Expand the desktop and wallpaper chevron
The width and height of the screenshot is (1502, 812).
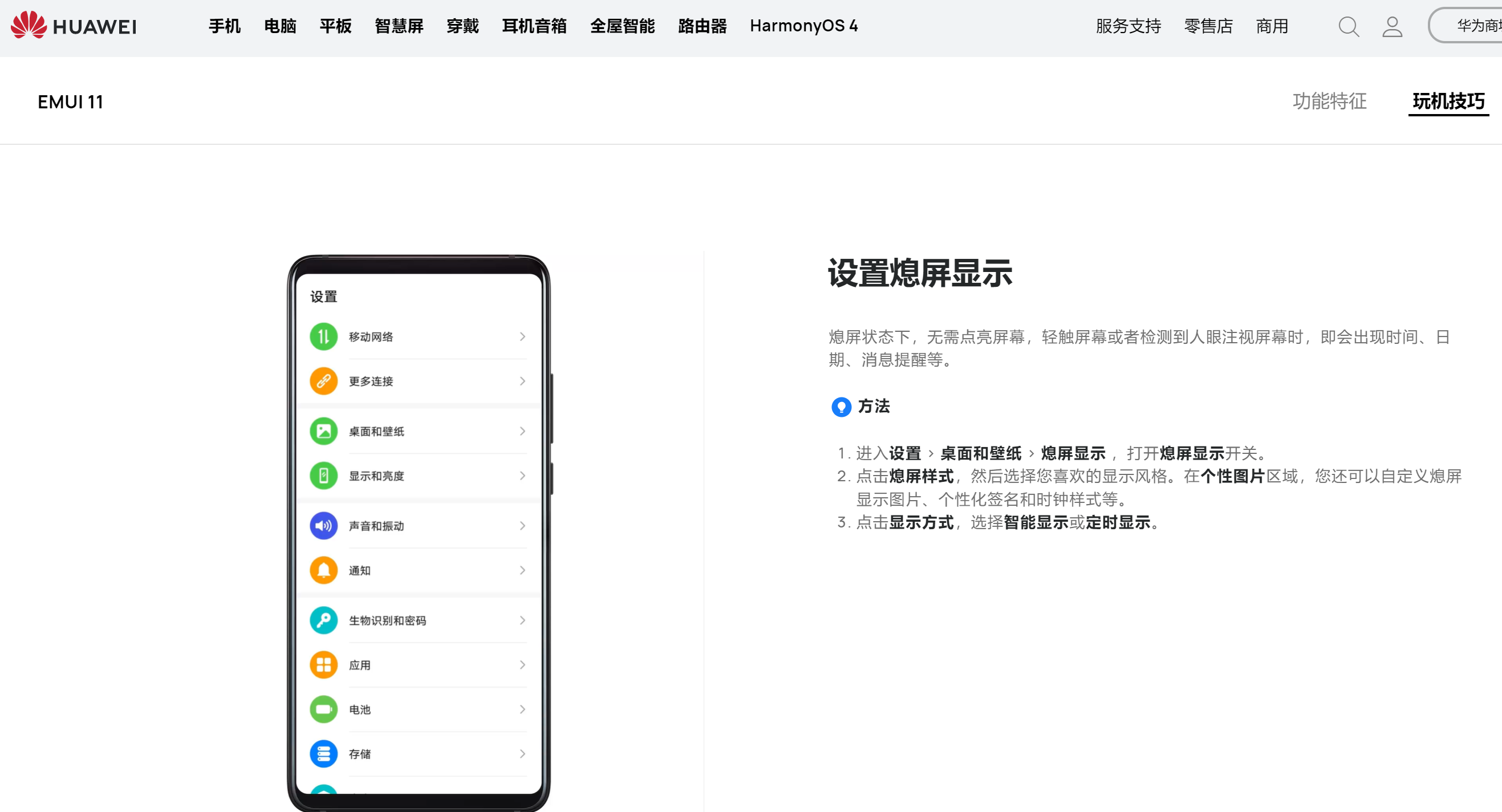[522, 431]
